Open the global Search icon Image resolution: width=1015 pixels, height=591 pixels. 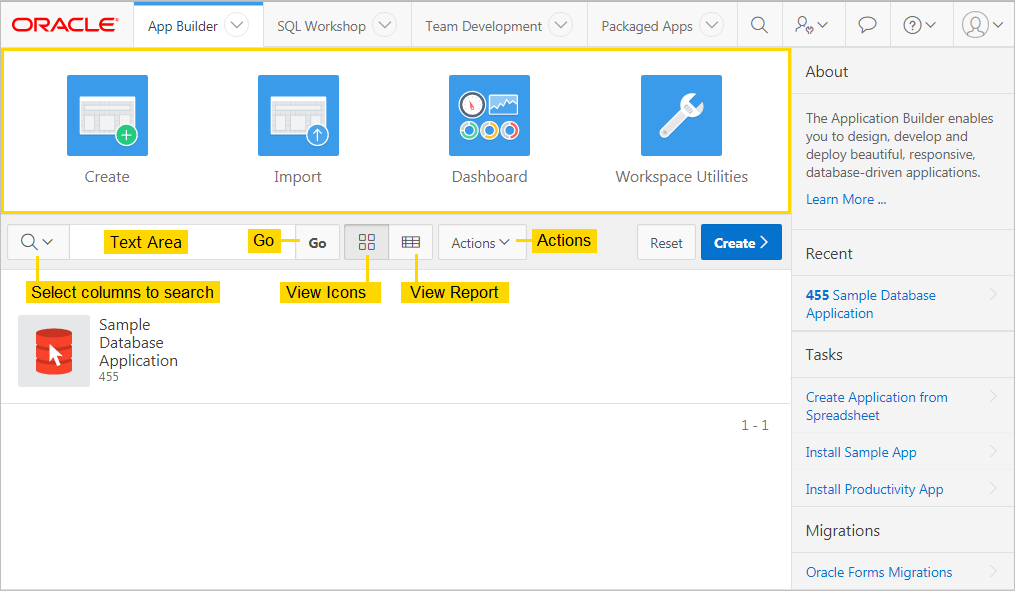pos(759,24)
